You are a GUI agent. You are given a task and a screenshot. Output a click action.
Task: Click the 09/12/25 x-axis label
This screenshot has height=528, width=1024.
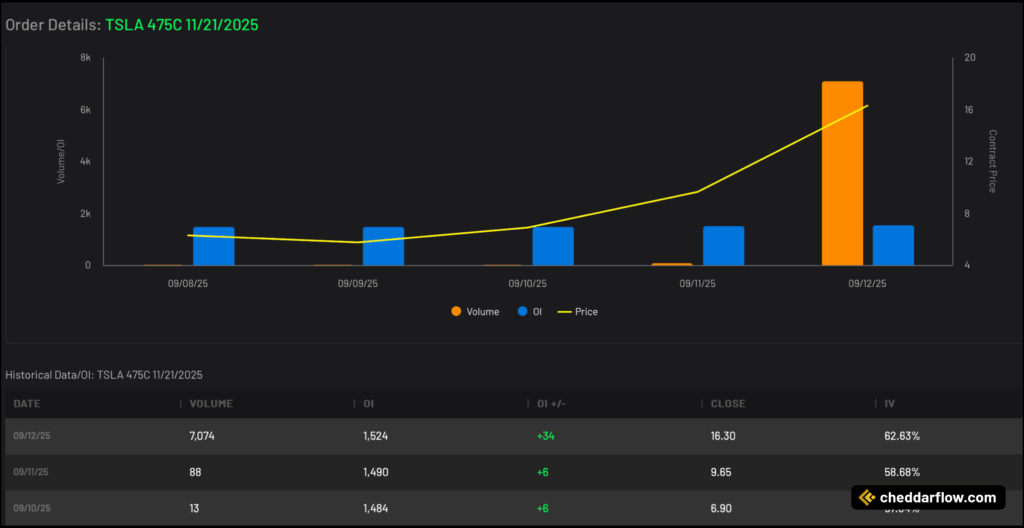[x=867, y=284]
